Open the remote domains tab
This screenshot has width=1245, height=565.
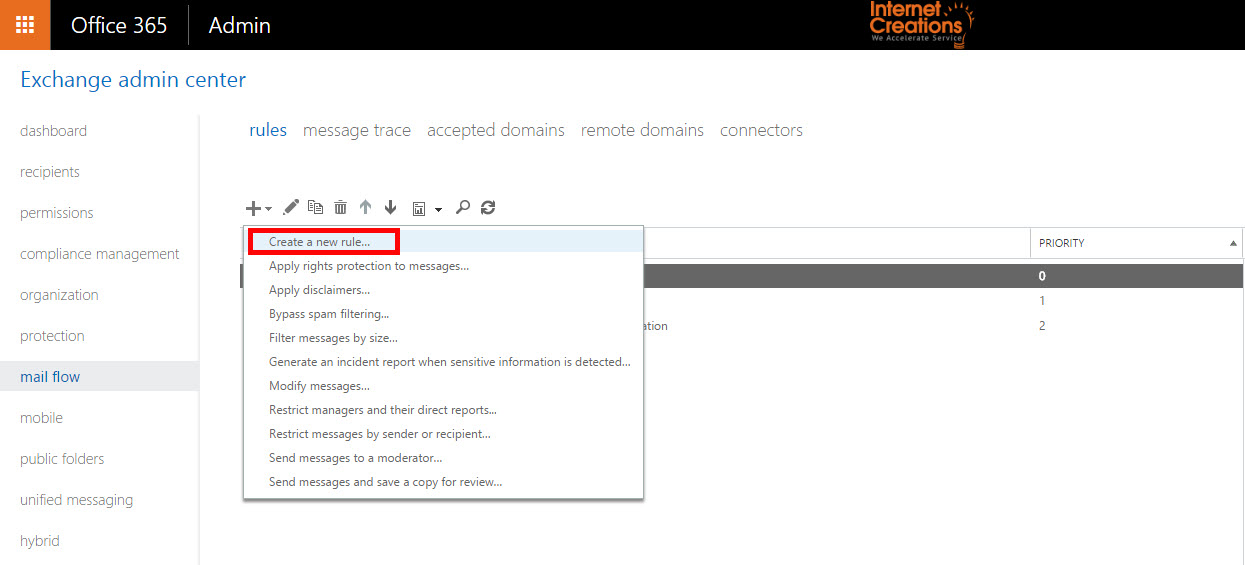642,130
